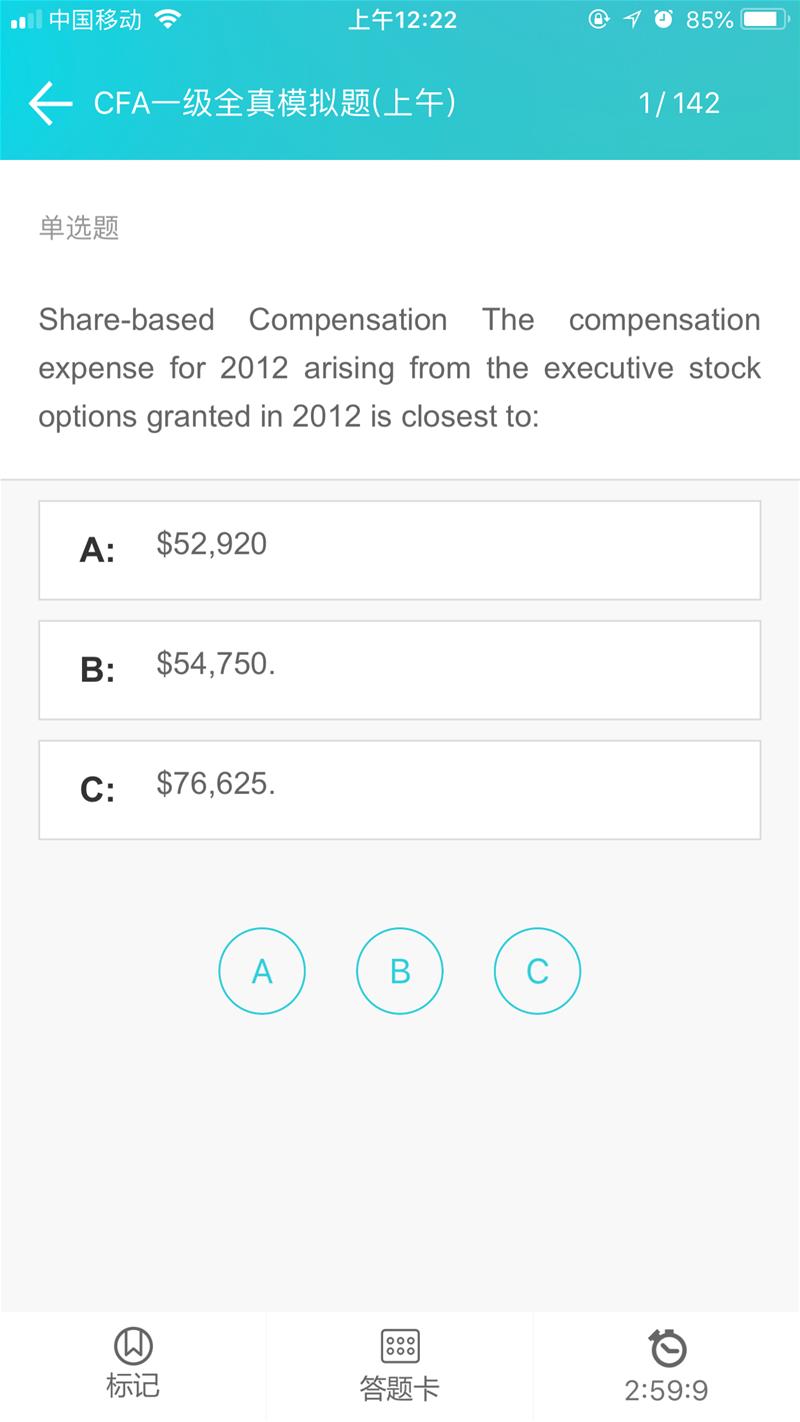Choose option A: $52,920
Screen dimensions: 800x1422
coord(400,550)
